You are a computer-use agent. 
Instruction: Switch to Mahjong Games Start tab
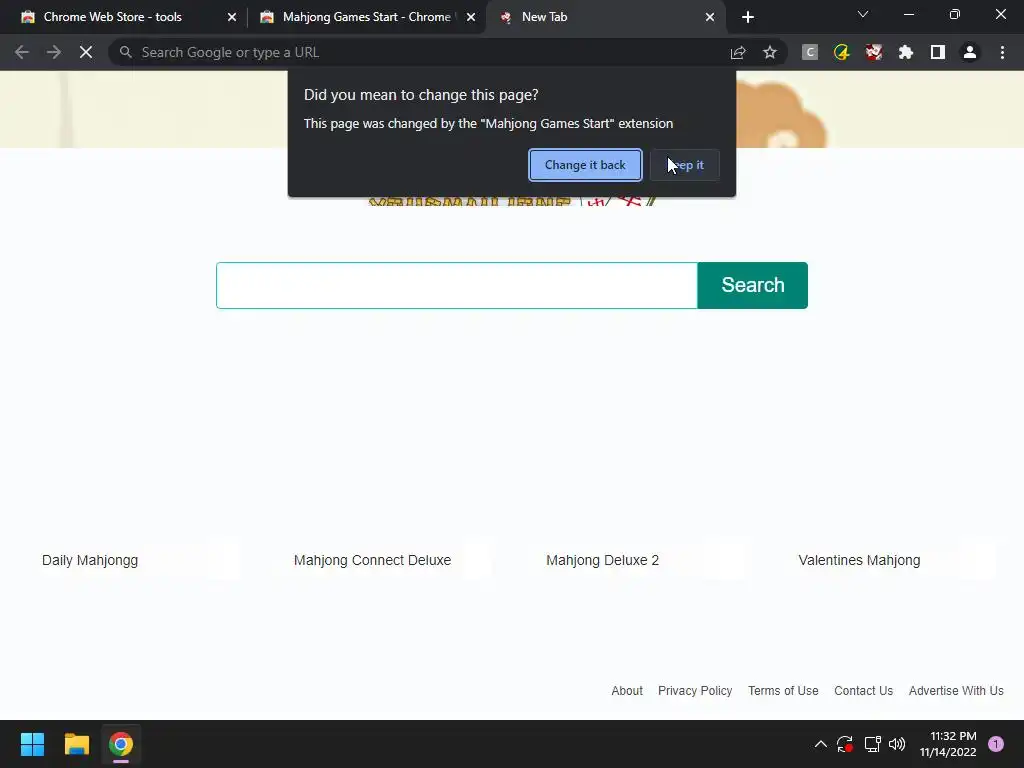[366, 17]
